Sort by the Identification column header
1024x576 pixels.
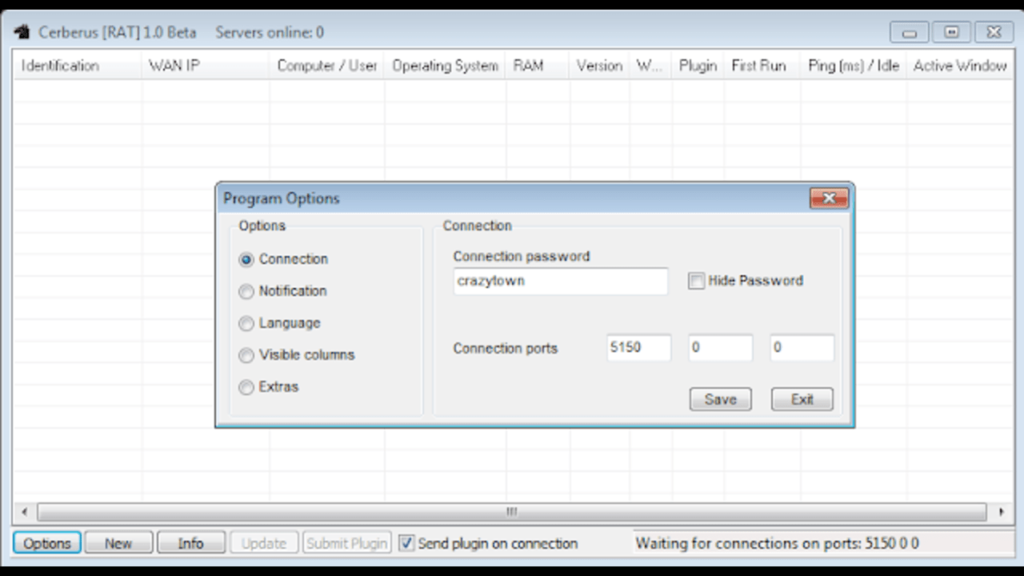coord(77,66)
